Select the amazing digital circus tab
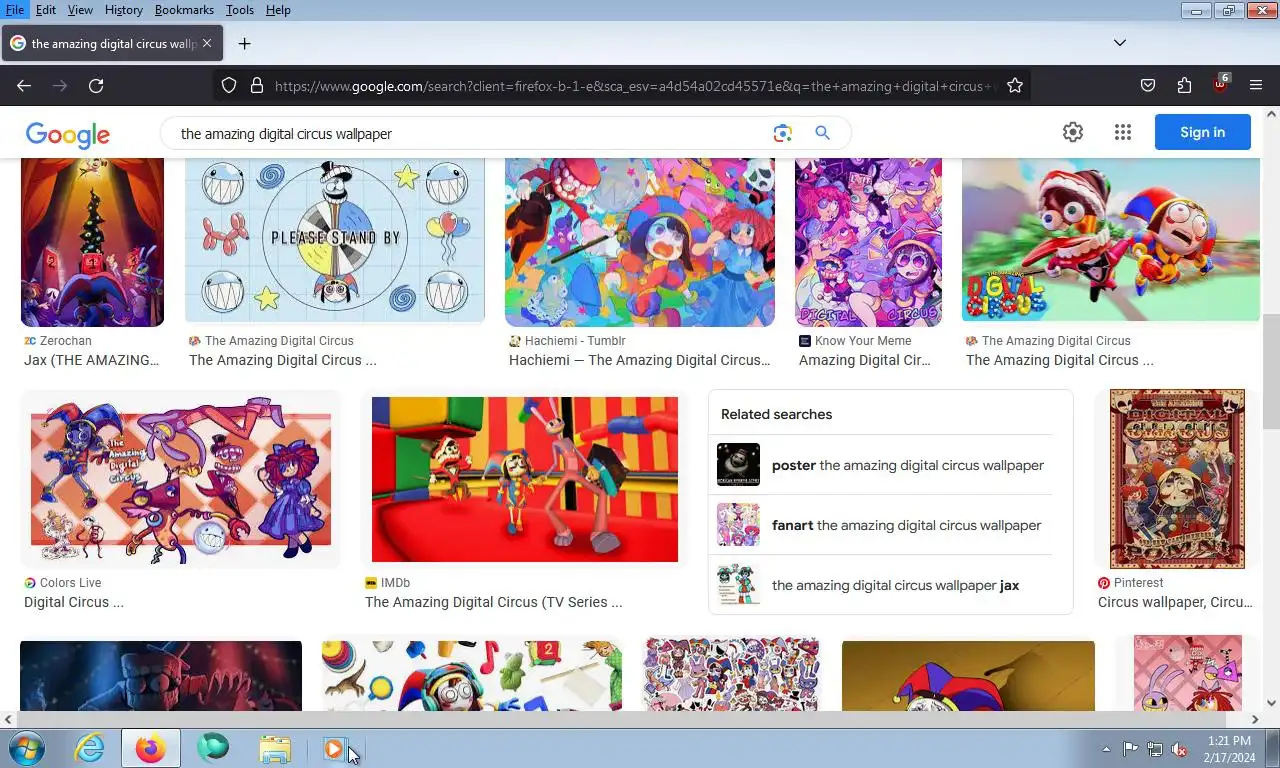Screen dimensions: 1280x768 tap(111, 43)
